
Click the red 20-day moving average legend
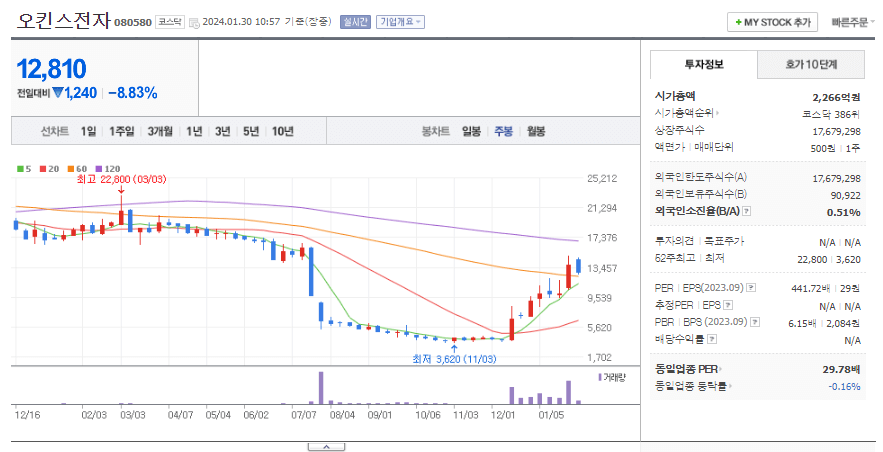tap(50, 169)
